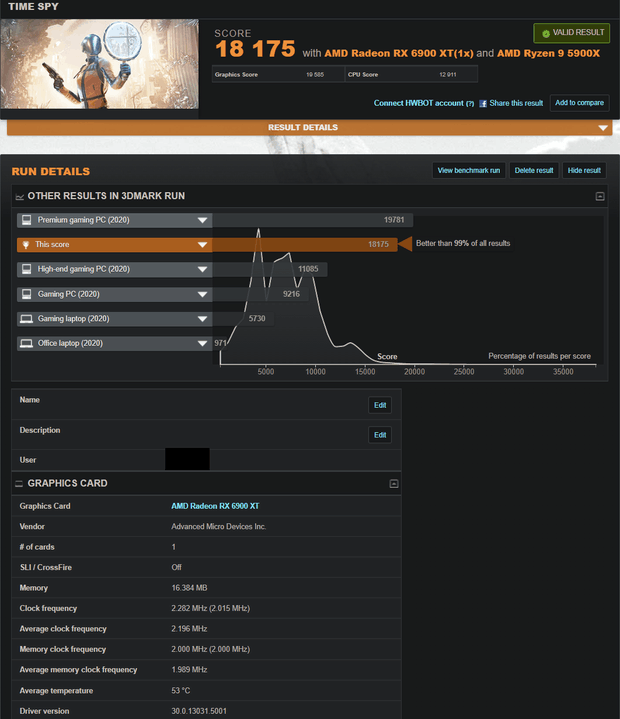Click trophy icon on This score
Viewport: 620px width, 719px height.
pos(26,245)
